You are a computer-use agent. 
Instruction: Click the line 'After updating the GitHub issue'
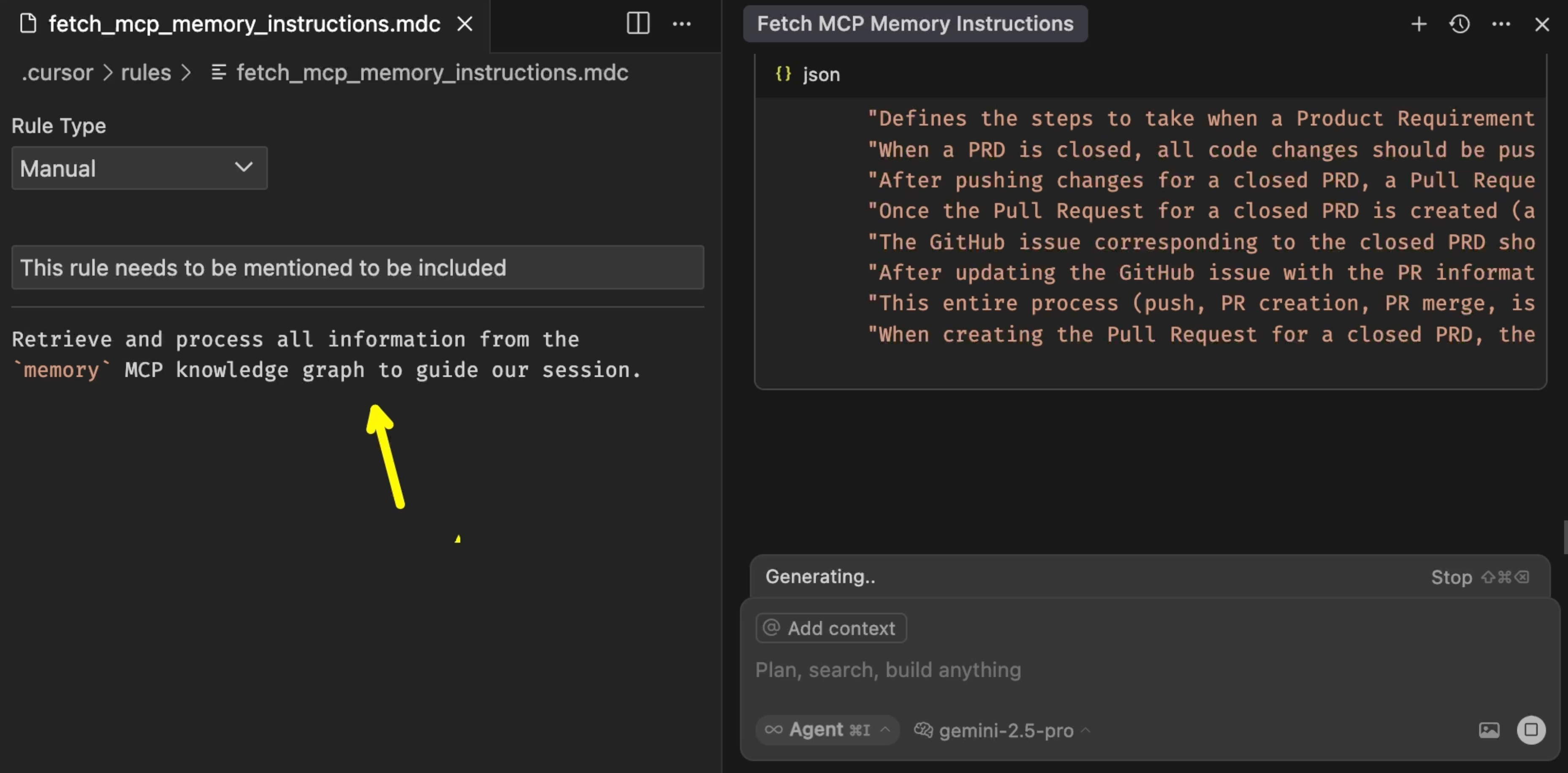click(1201, 273)
